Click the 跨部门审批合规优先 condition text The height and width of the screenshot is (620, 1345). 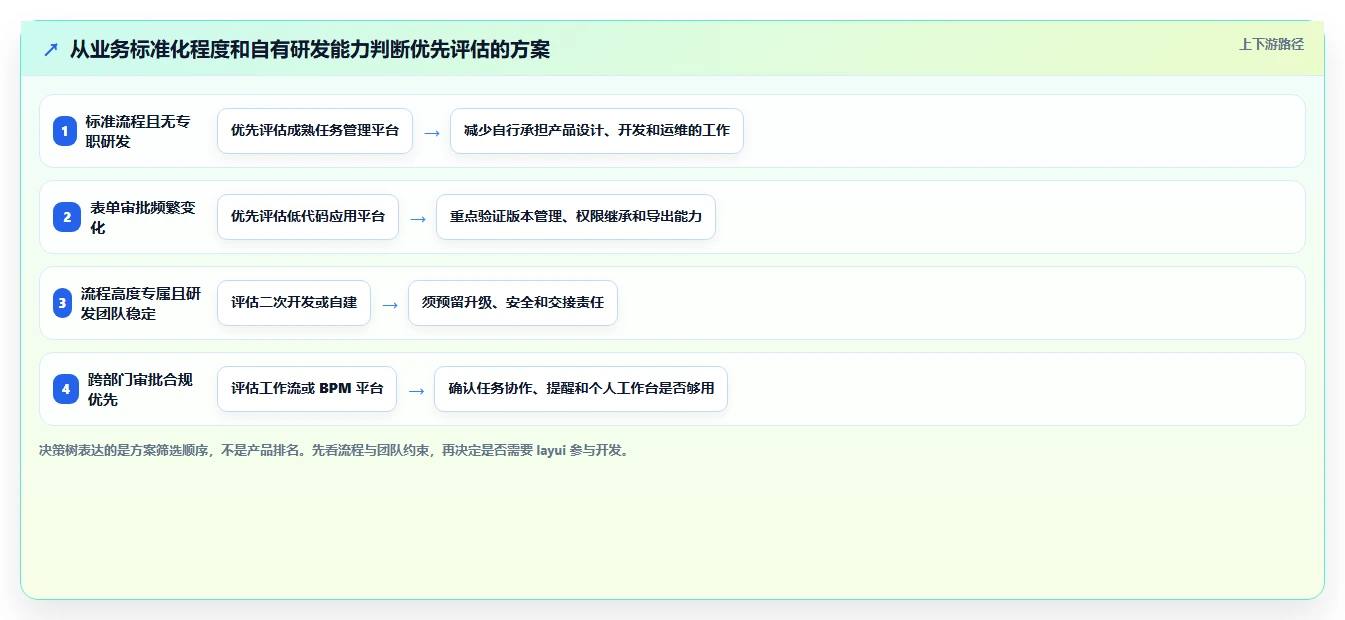pyautogui.click(x=140, y=389)
